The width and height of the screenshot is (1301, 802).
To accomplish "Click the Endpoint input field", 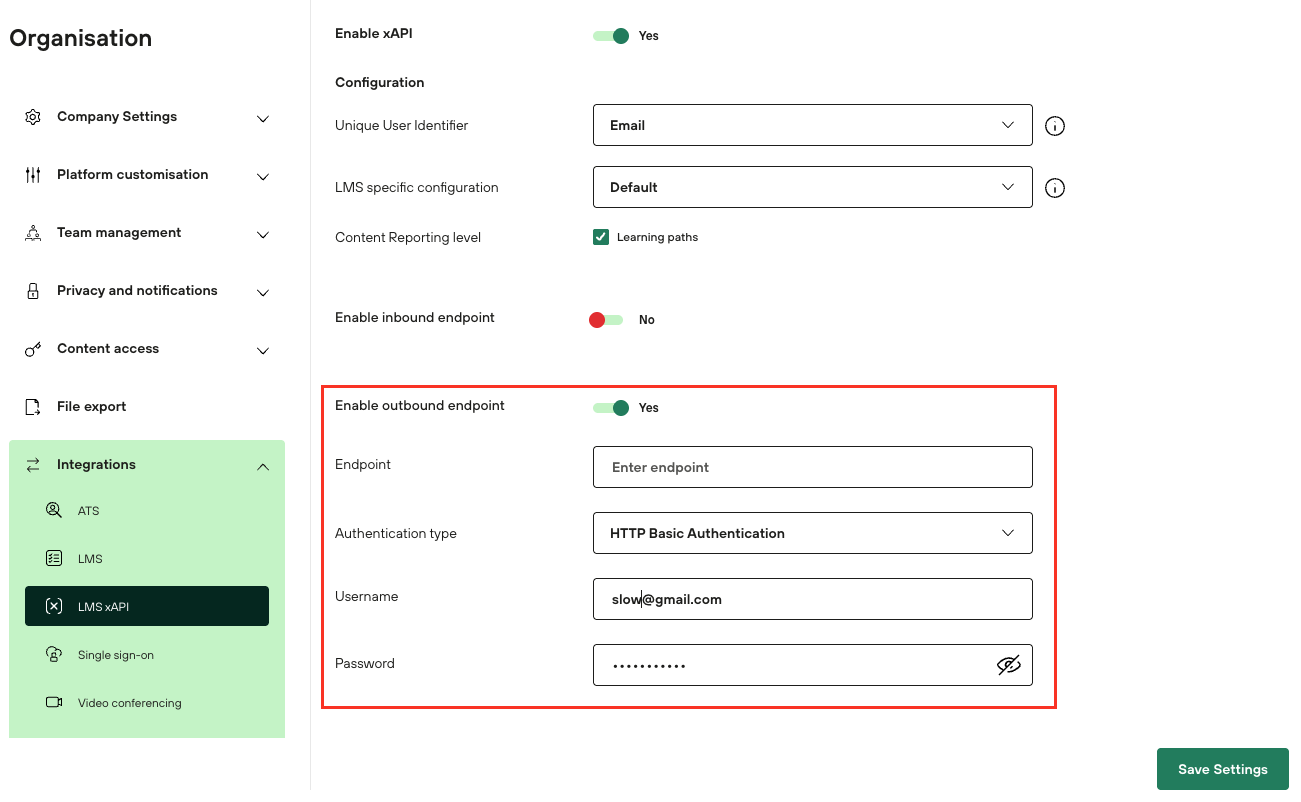I will coord(812,467).
